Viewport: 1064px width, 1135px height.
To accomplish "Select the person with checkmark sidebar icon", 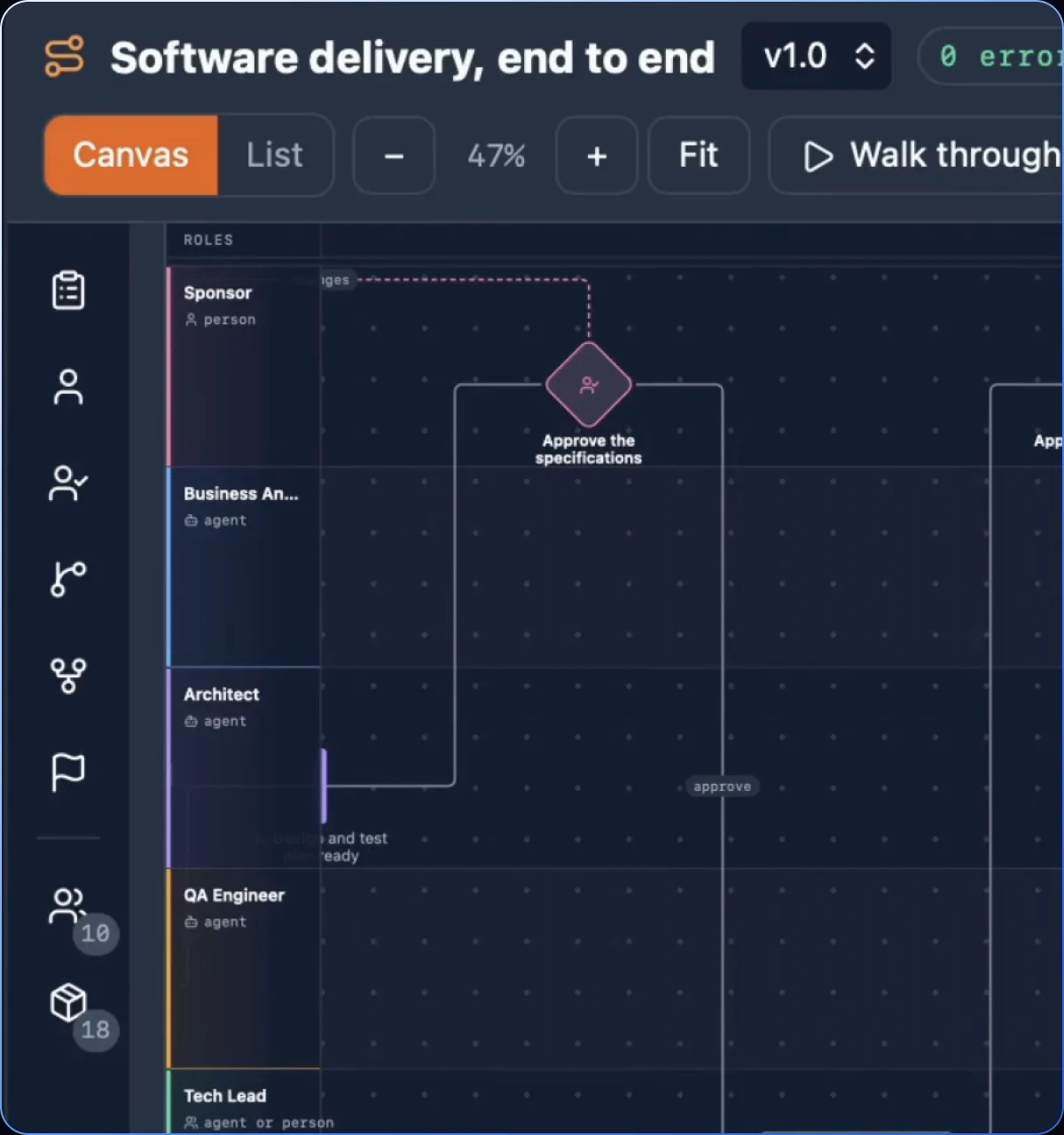I will pyautogui.click(x=68, y=483).
